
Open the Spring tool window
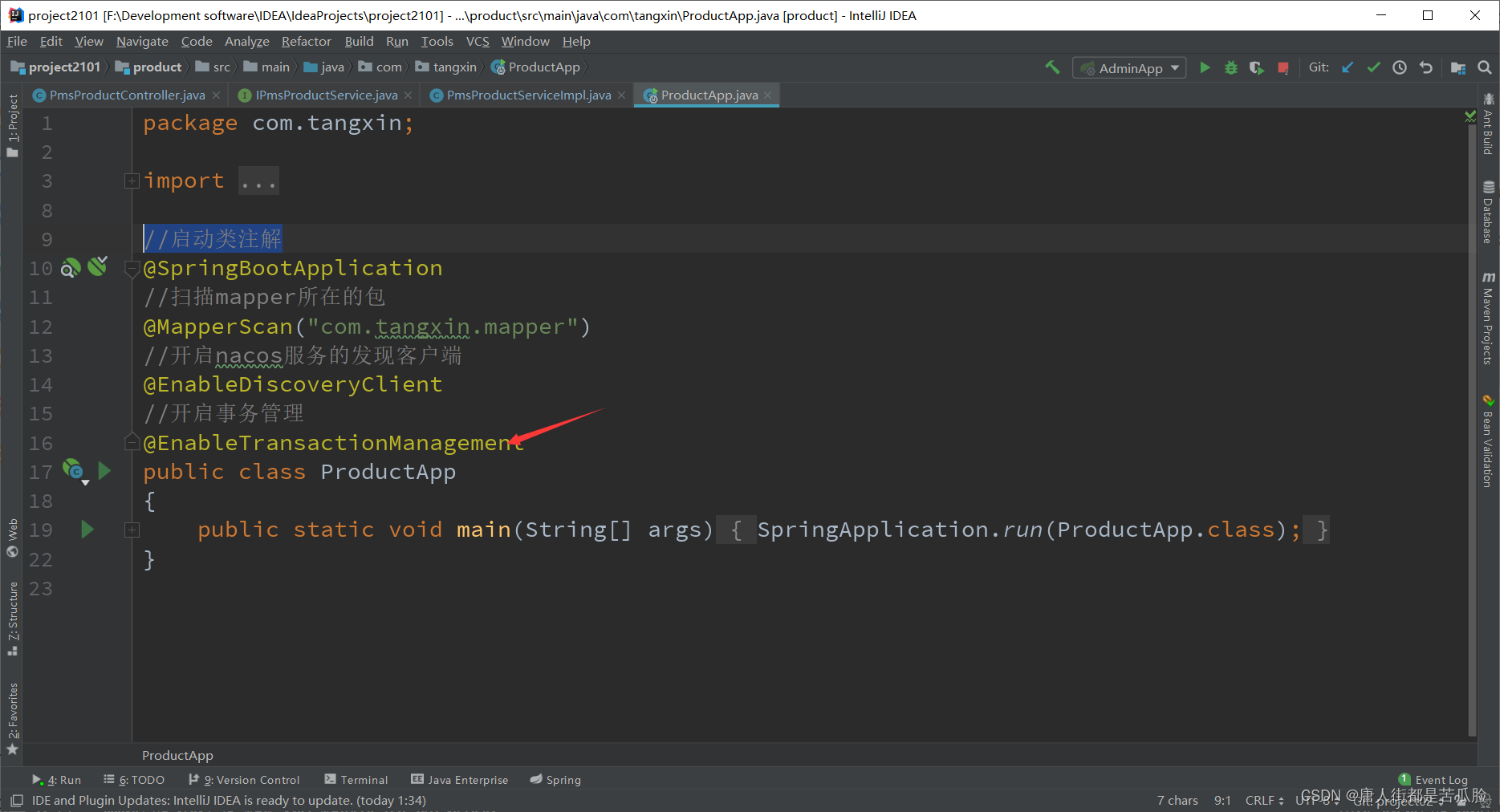(555, 780)
